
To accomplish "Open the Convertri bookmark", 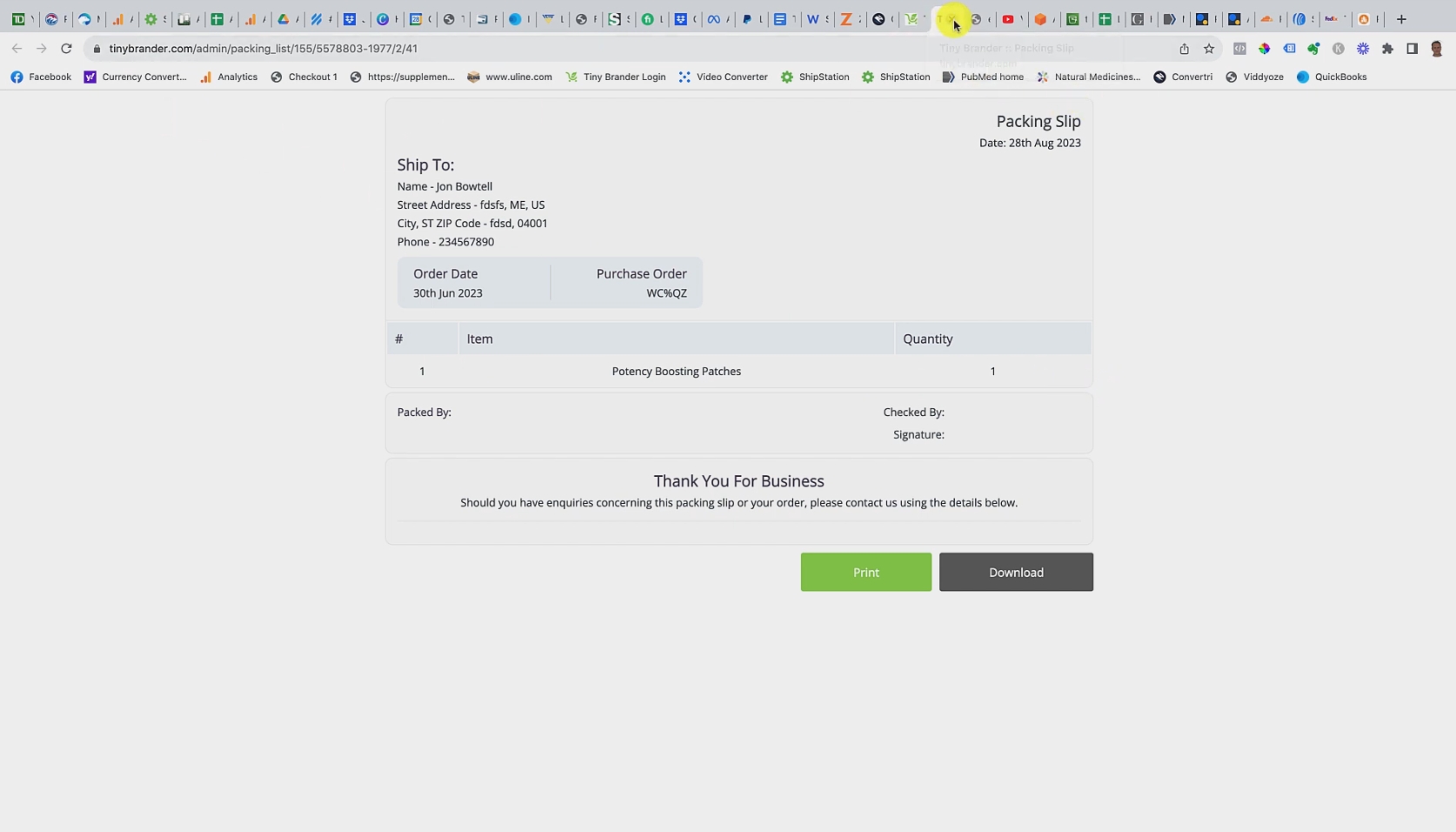I will click(1183, 77).
